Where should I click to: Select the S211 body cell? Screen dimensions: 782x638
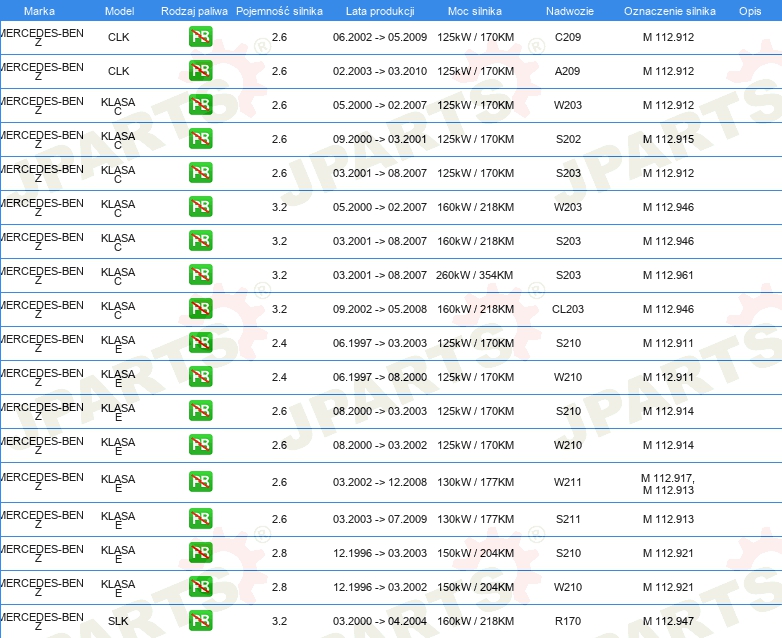(x=568, y=519)
